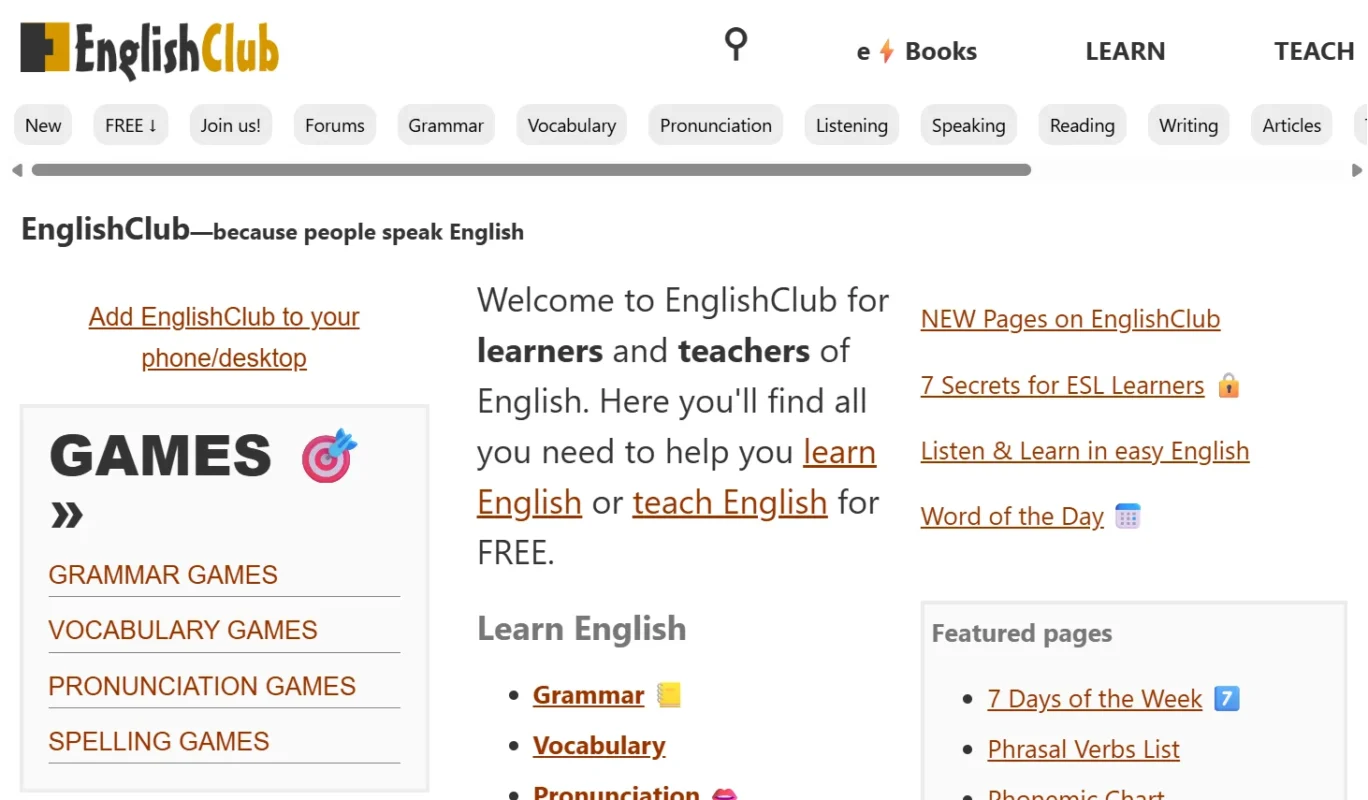The height and width of the screenshot is (800, 1368).
Task: Open the TEACH menu
Action: pyautogui.click(x=1313, y=50)
